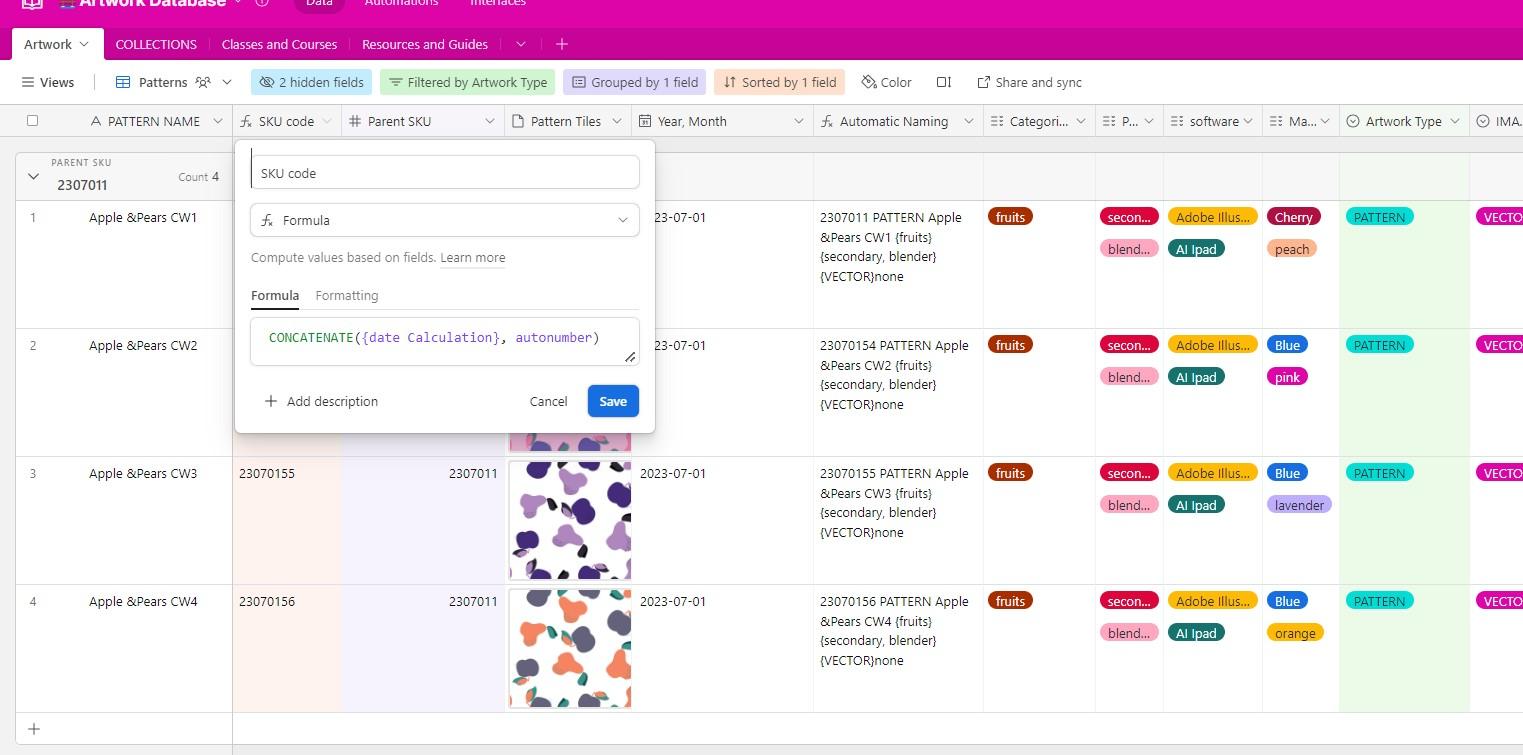Toggle the select-all rows checkbox
Image resolution: width=1523 pixels, height=755 pixels.
pyautogui.click(x=32, y=121)
